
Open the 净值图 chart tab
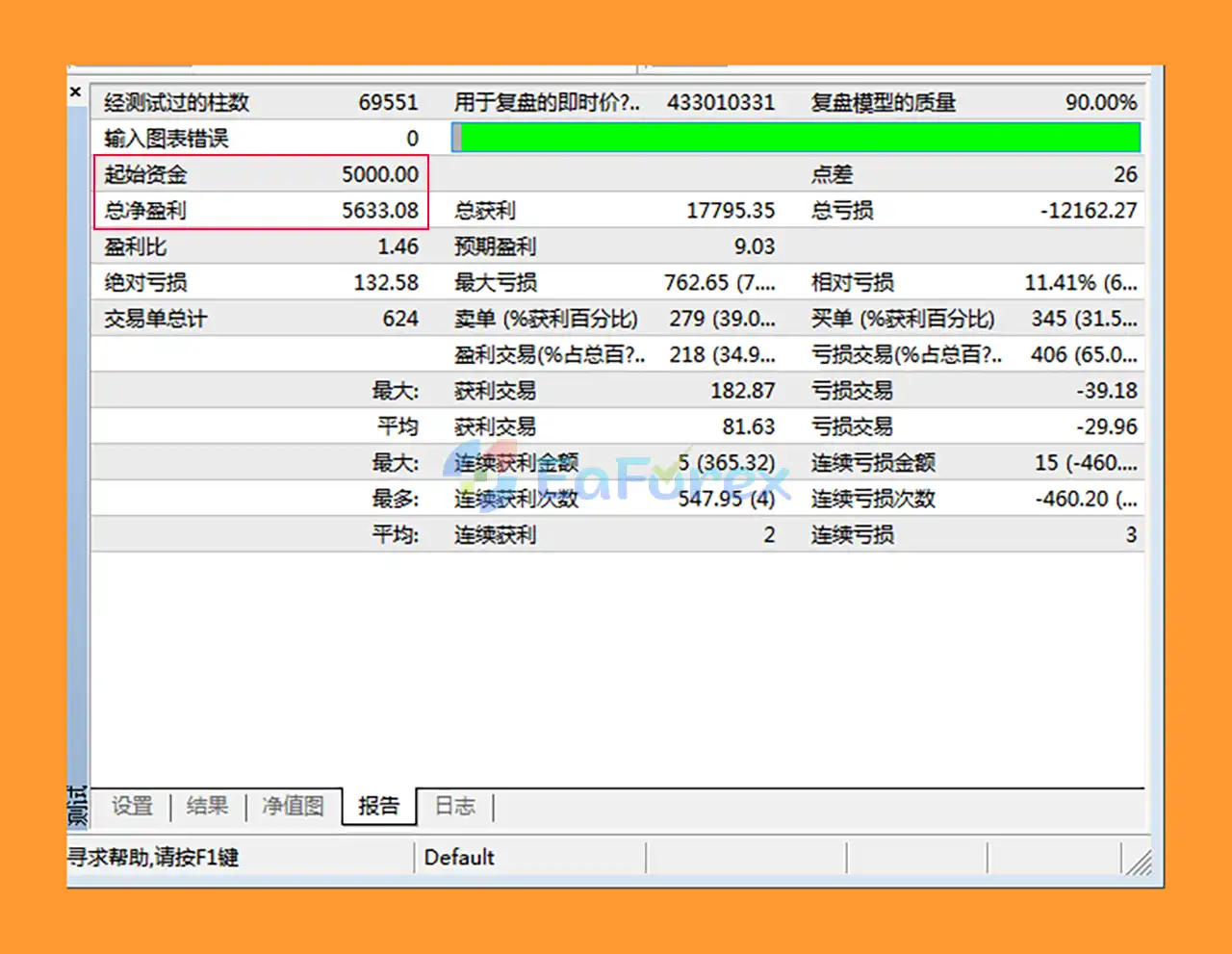pos(292,808)
